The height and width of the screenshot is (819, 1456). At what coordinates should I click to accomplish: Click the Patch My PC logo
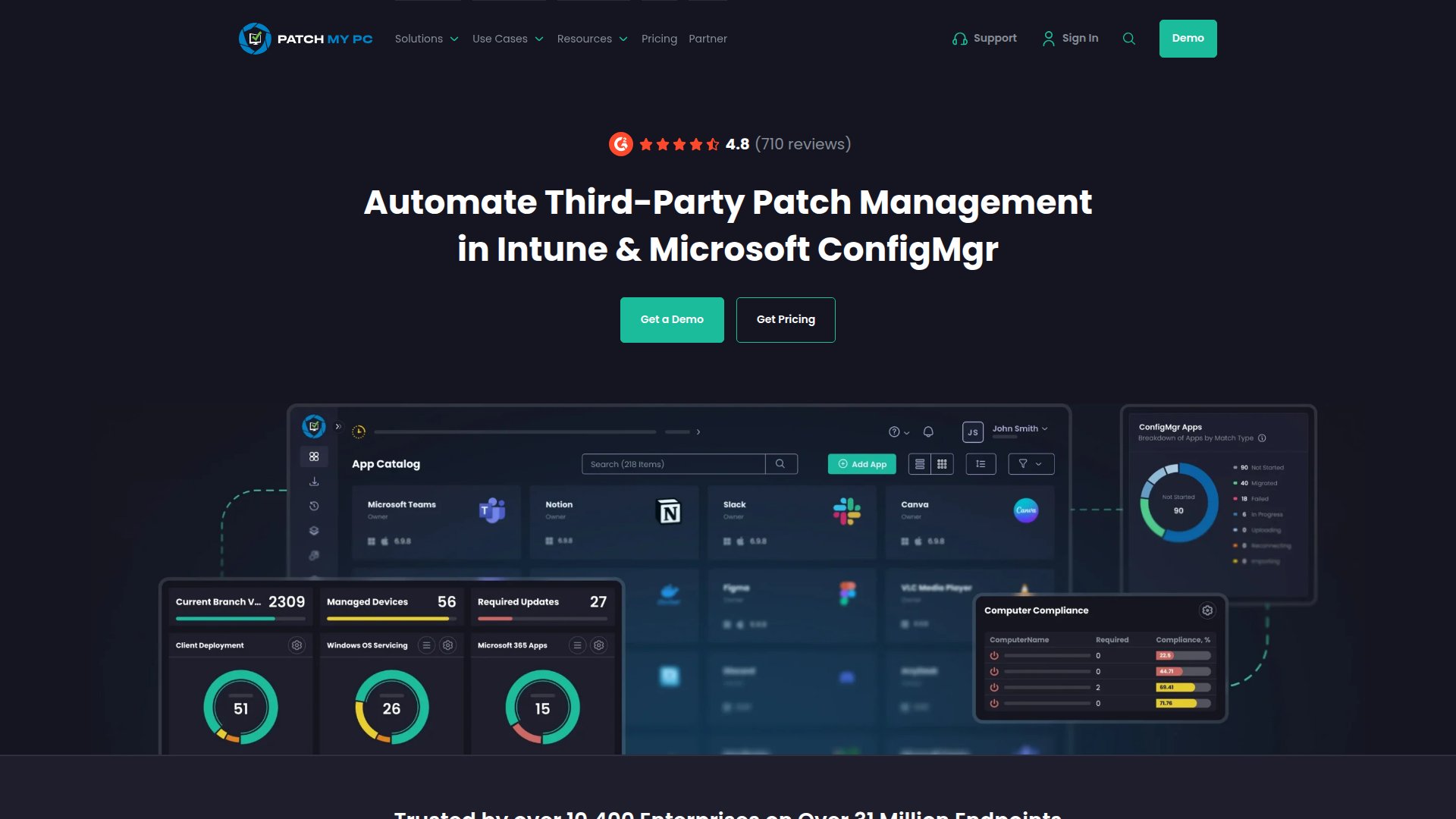[306, 39]
